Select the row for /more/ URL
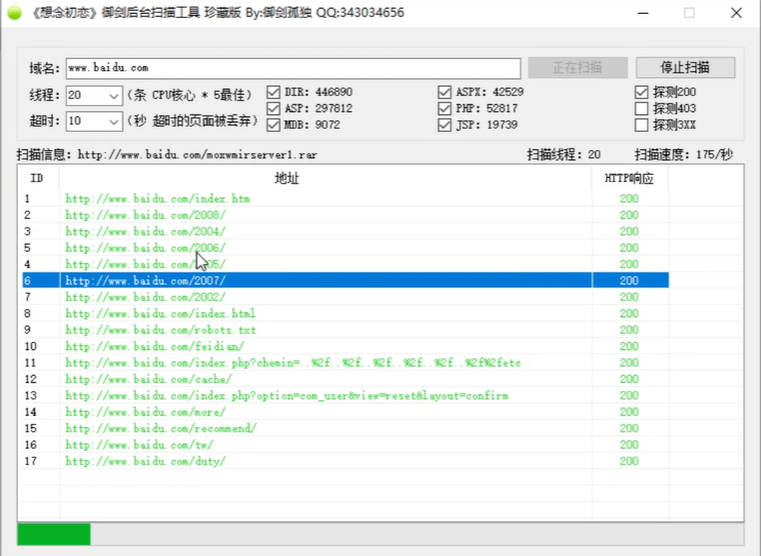Viewport: 761px width, 556px height. [346, 412]
